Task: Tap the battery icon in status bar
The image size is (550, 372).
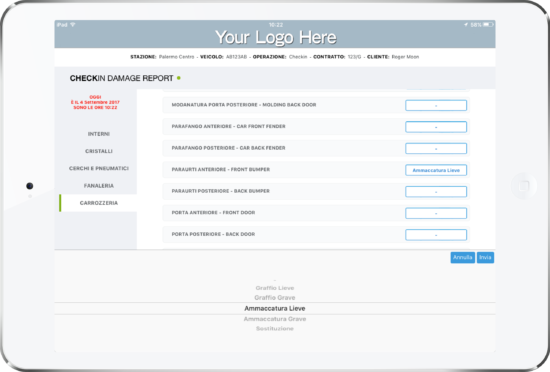Action: tap(488, 25)
